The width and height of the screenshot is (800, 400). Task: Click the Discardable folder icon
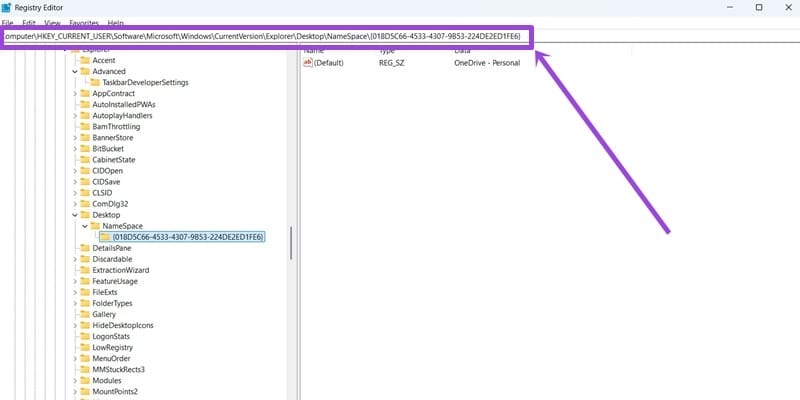(x=85, y=259)
